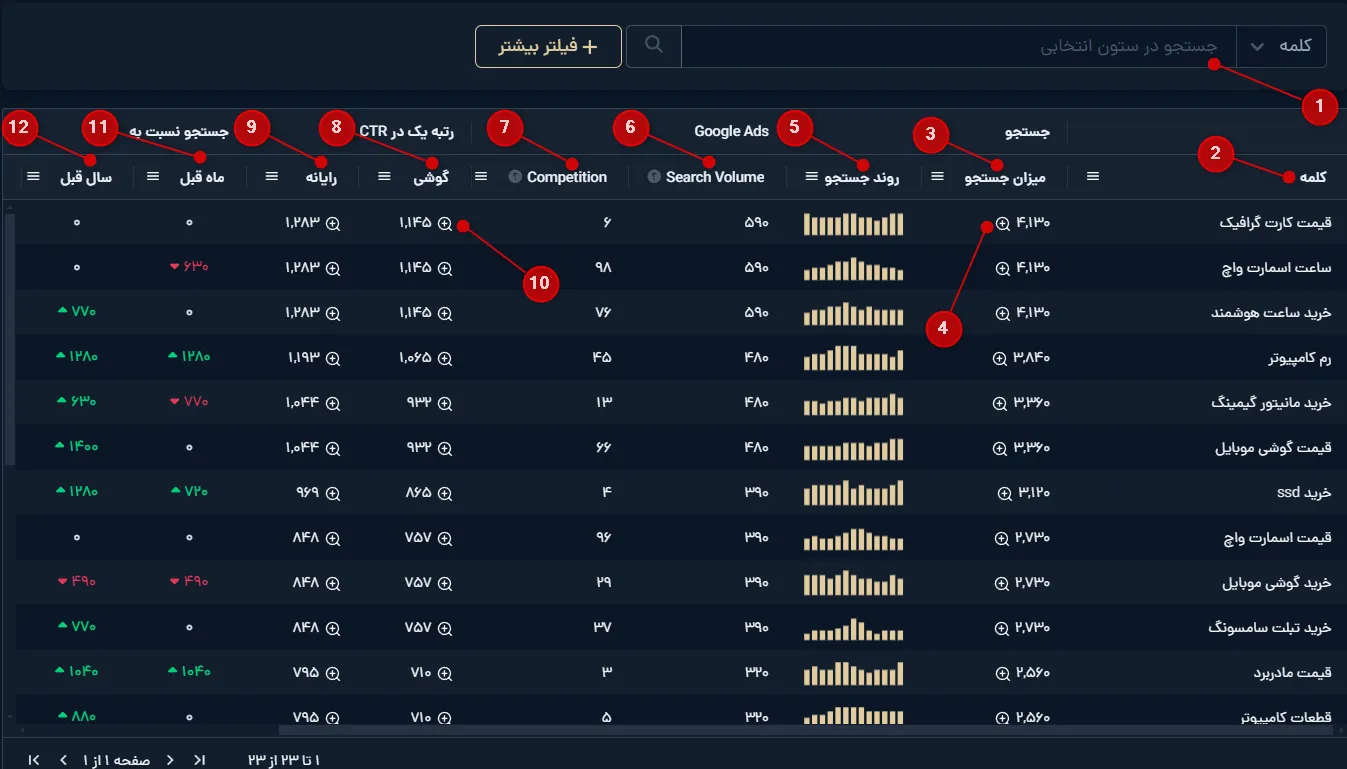Click رایانه magnifier in رم کامپیوتر row
This screenshot has height=769, width=1347.
tap(333, 358)
